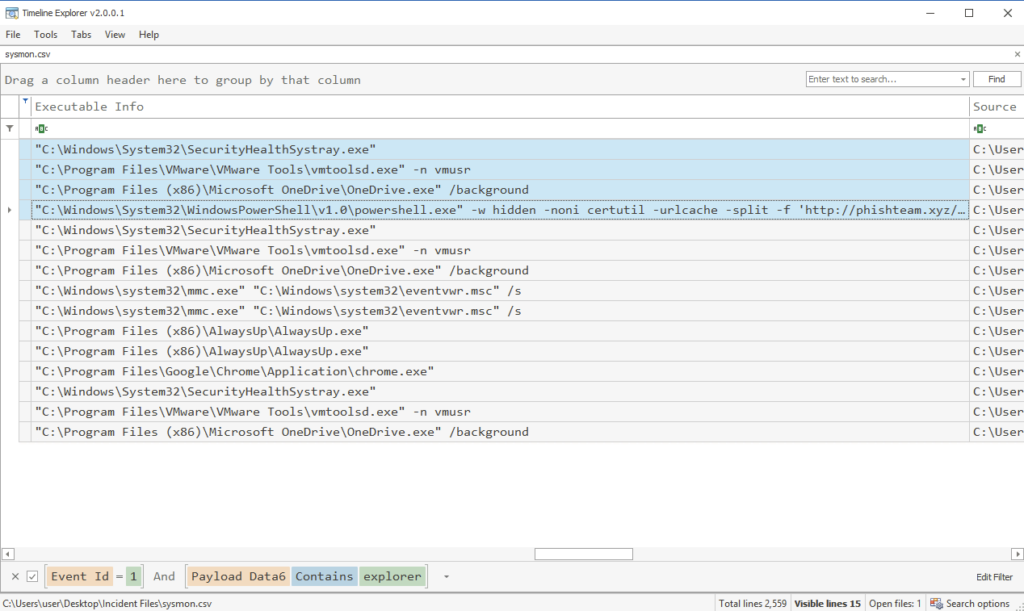Click the scroll right arrow

(1017, 554)
